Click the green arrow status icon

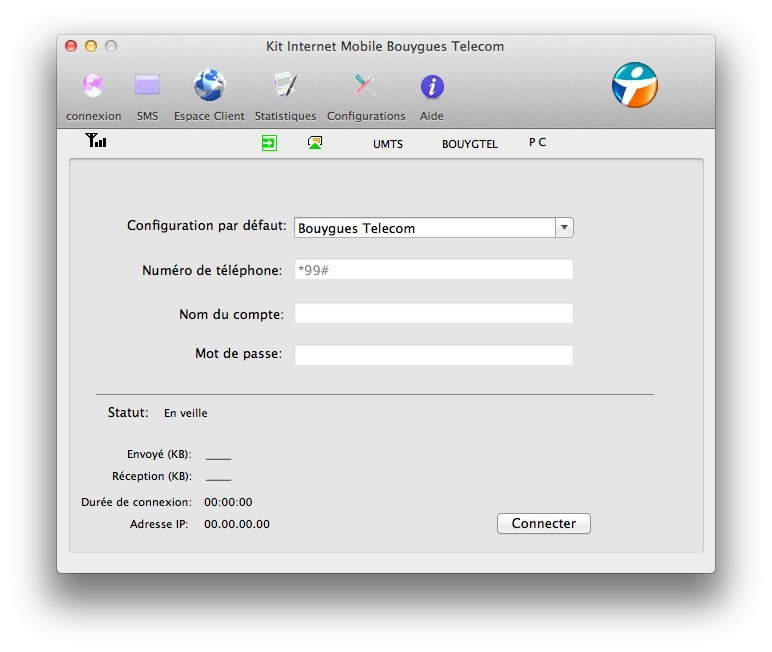click(x=269, y=143)
